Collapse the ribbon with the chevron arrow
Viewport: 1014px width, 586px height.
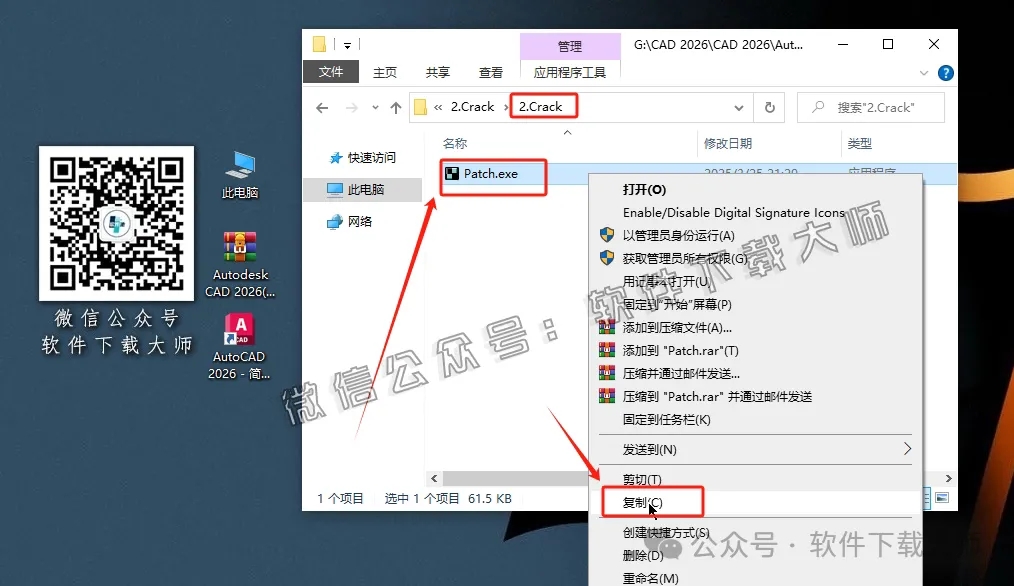(925, 72)
